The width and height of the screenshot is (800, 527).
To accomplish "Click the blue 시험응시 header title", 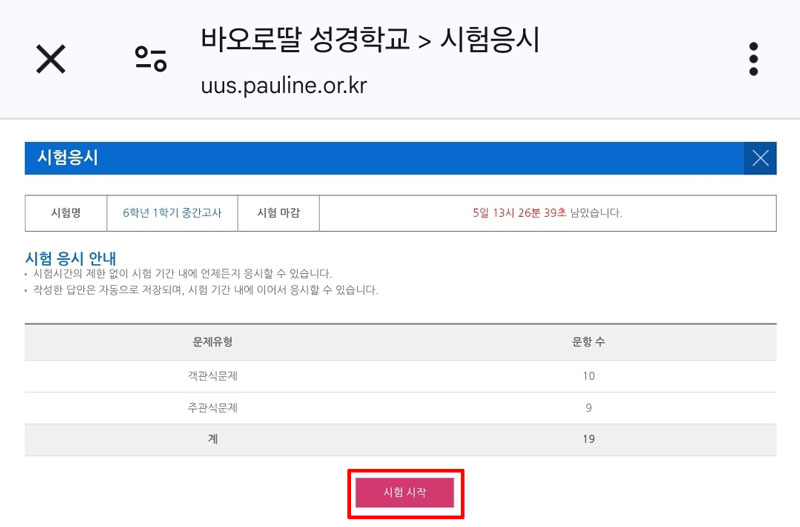I will [67, 157].
